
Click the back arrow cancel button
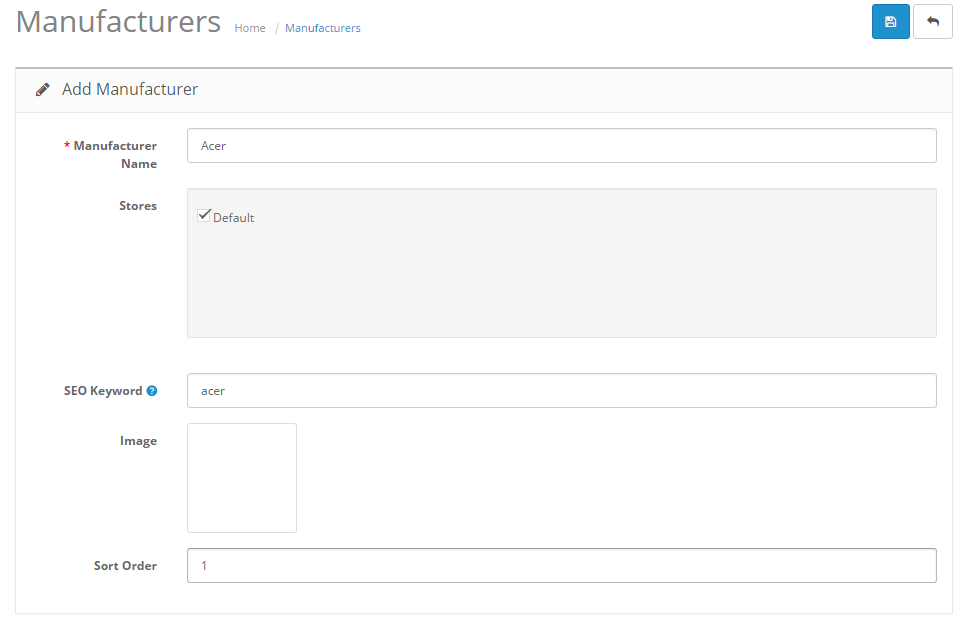click(x=932, y=22)
